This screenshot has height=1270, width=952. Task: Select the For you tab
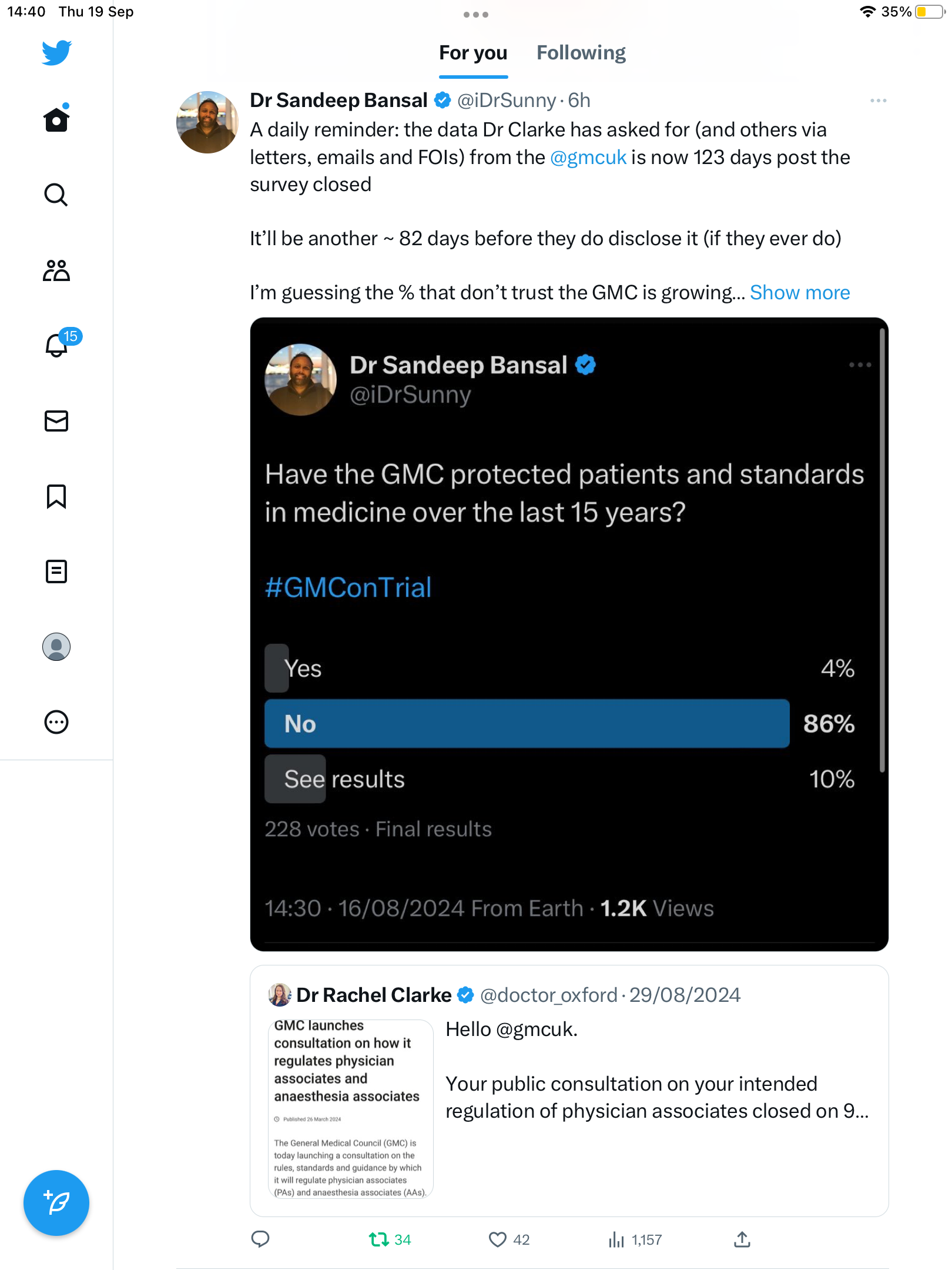click(x=473, y=53)
